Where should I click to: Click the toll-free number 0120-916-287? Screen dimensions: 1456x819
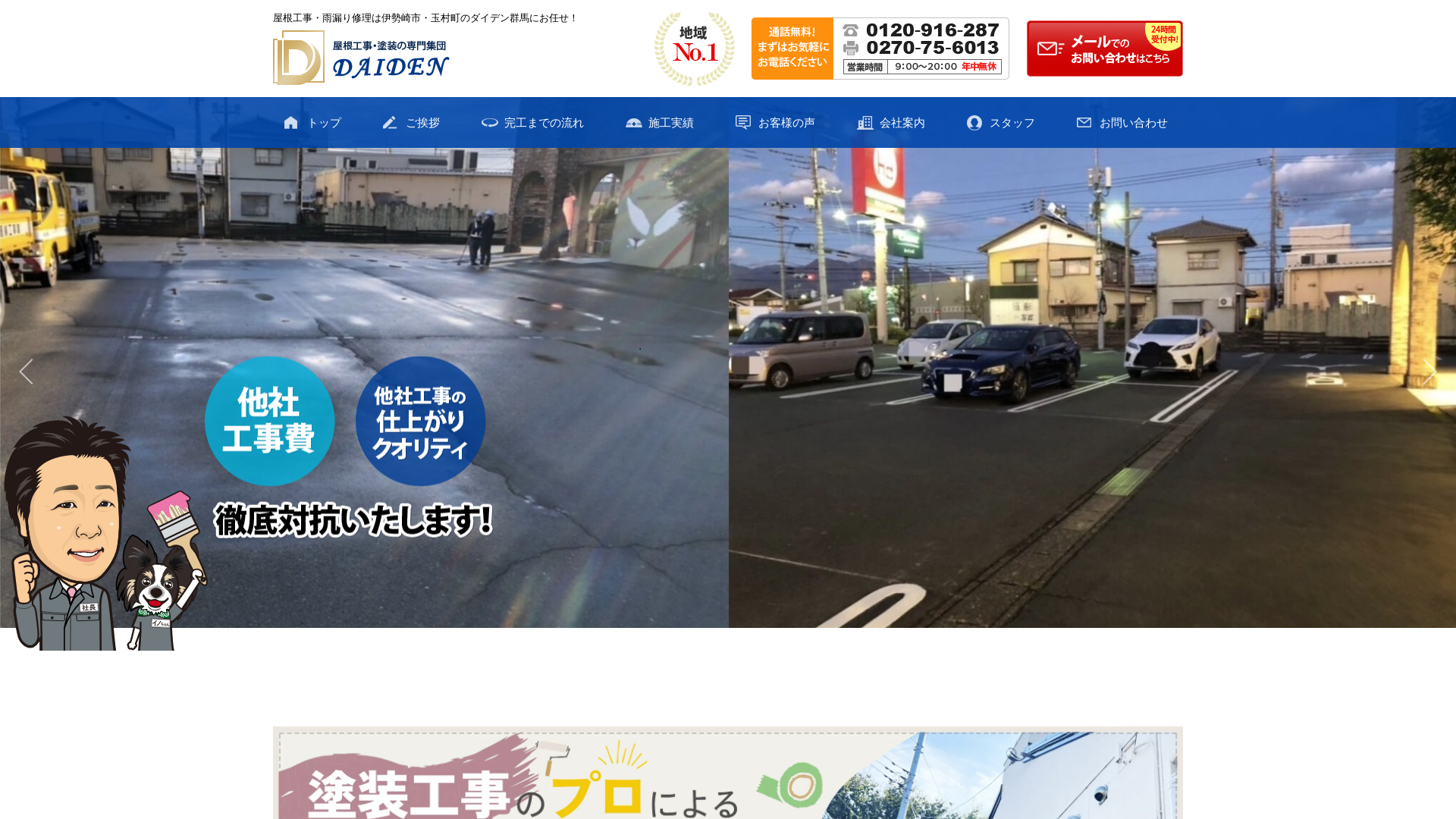pyautogui.click(x=932, y=30)
